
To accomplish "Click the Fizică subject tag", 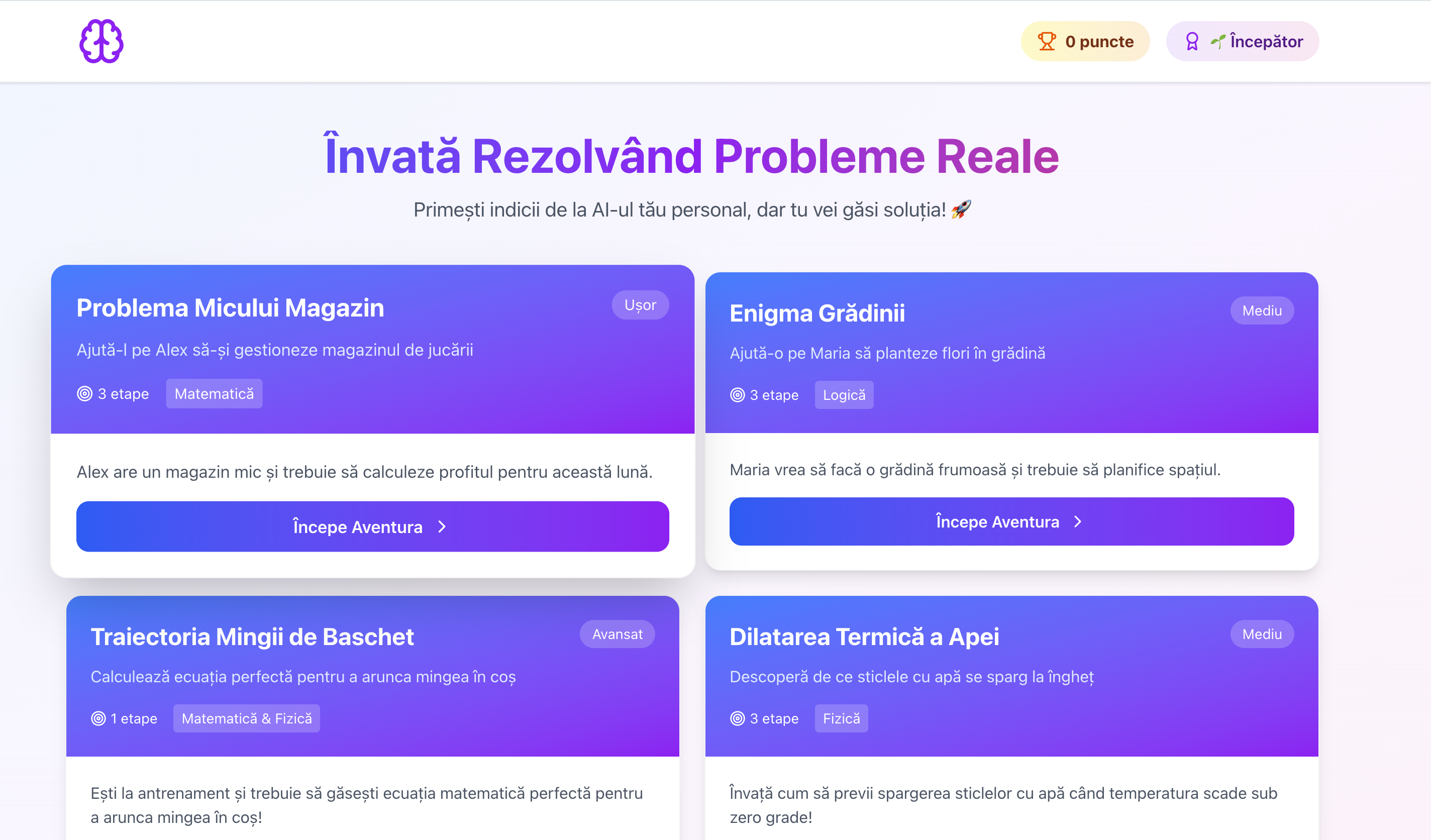I will [x=841, y=718].
